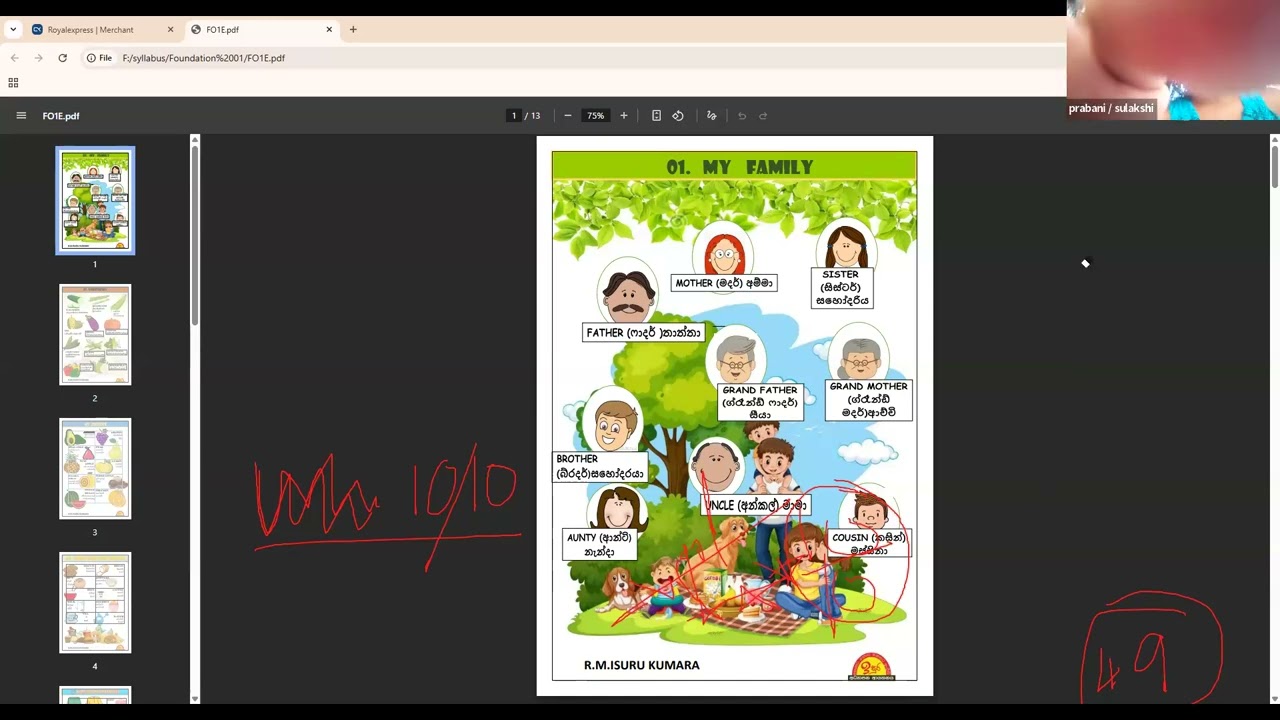Open the apps grid shortcut in bookmarks bar
This screenshot has height=720, width=1280.
point(13,83)
